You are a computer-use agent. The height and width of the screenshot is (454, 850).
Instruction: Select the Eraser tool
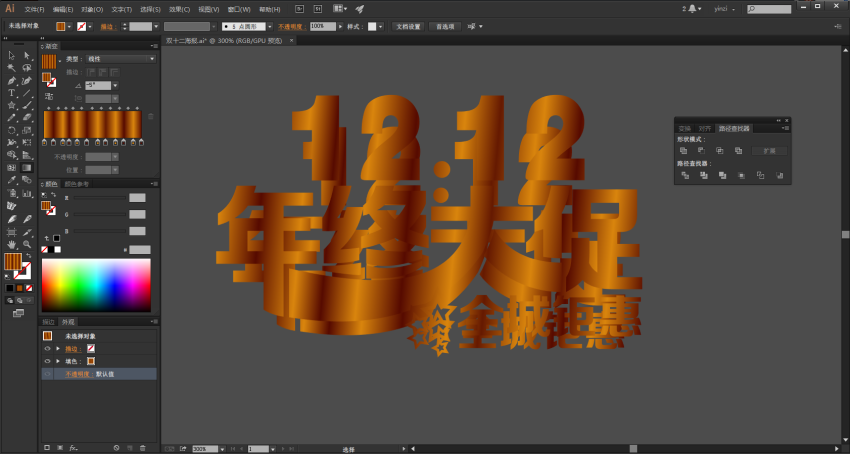pos(27,118)
